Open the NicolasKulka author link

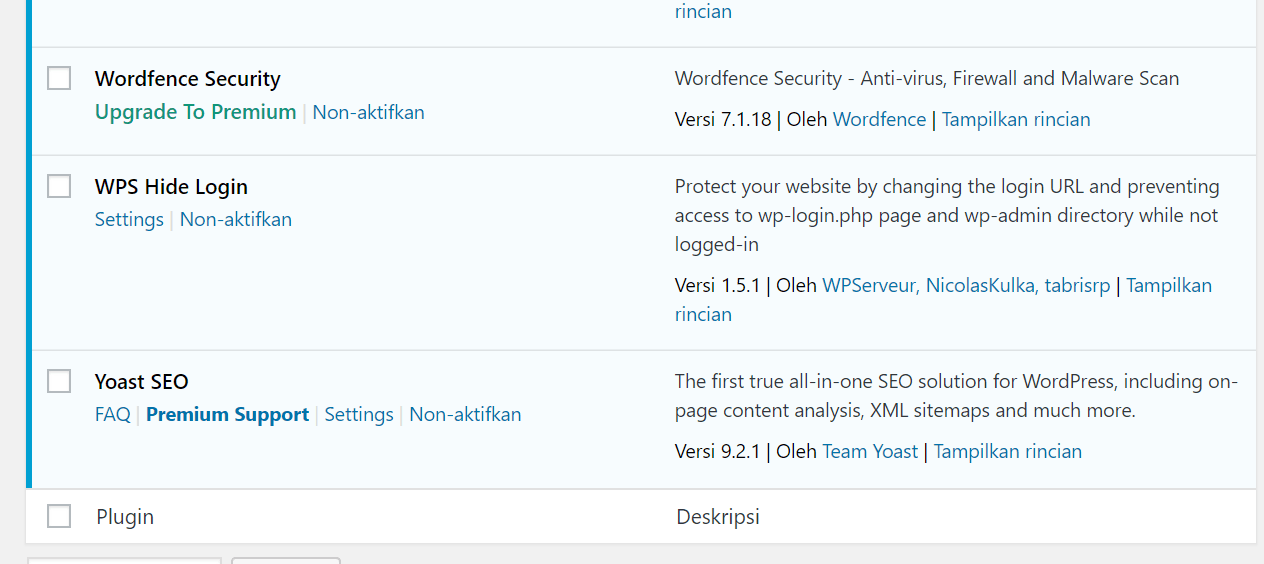click(x=980, y=285)
